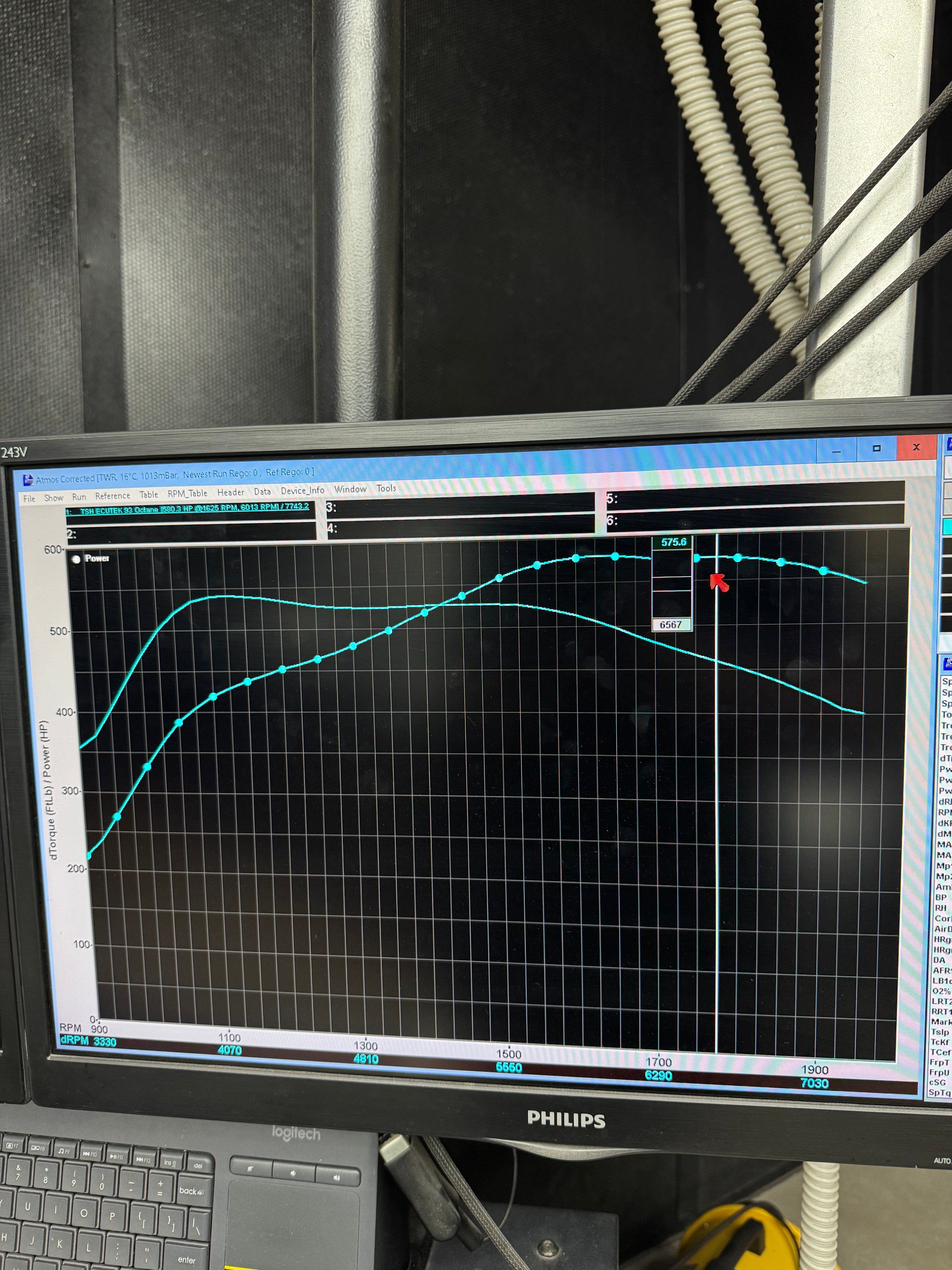Viewport: 952px width, 1270px height.
Task: Select TcKf in the side channel list
Action: (940, 1042)
